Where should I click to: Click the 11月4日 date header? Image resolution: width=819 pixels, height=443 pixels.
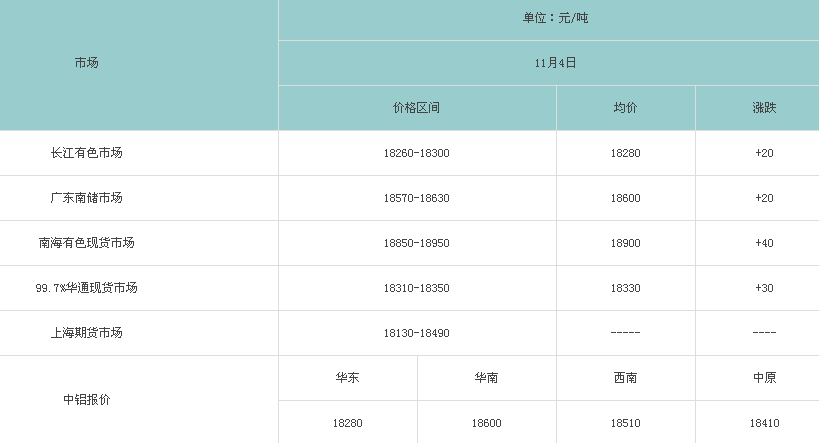click(x=548, y=63)
